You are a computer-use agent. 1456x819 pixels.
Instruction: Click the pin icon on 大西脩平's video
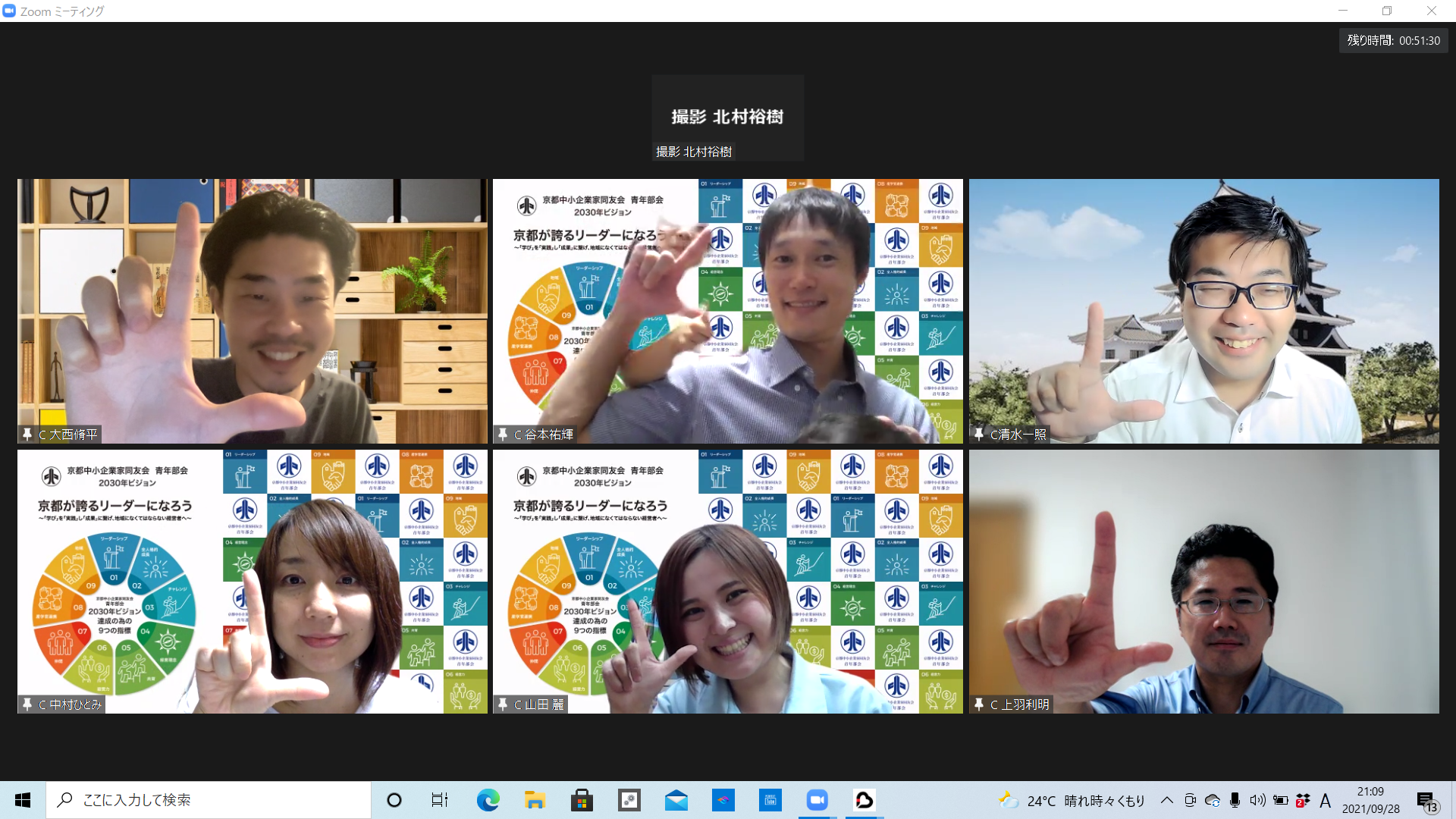[x=27, y=435]
